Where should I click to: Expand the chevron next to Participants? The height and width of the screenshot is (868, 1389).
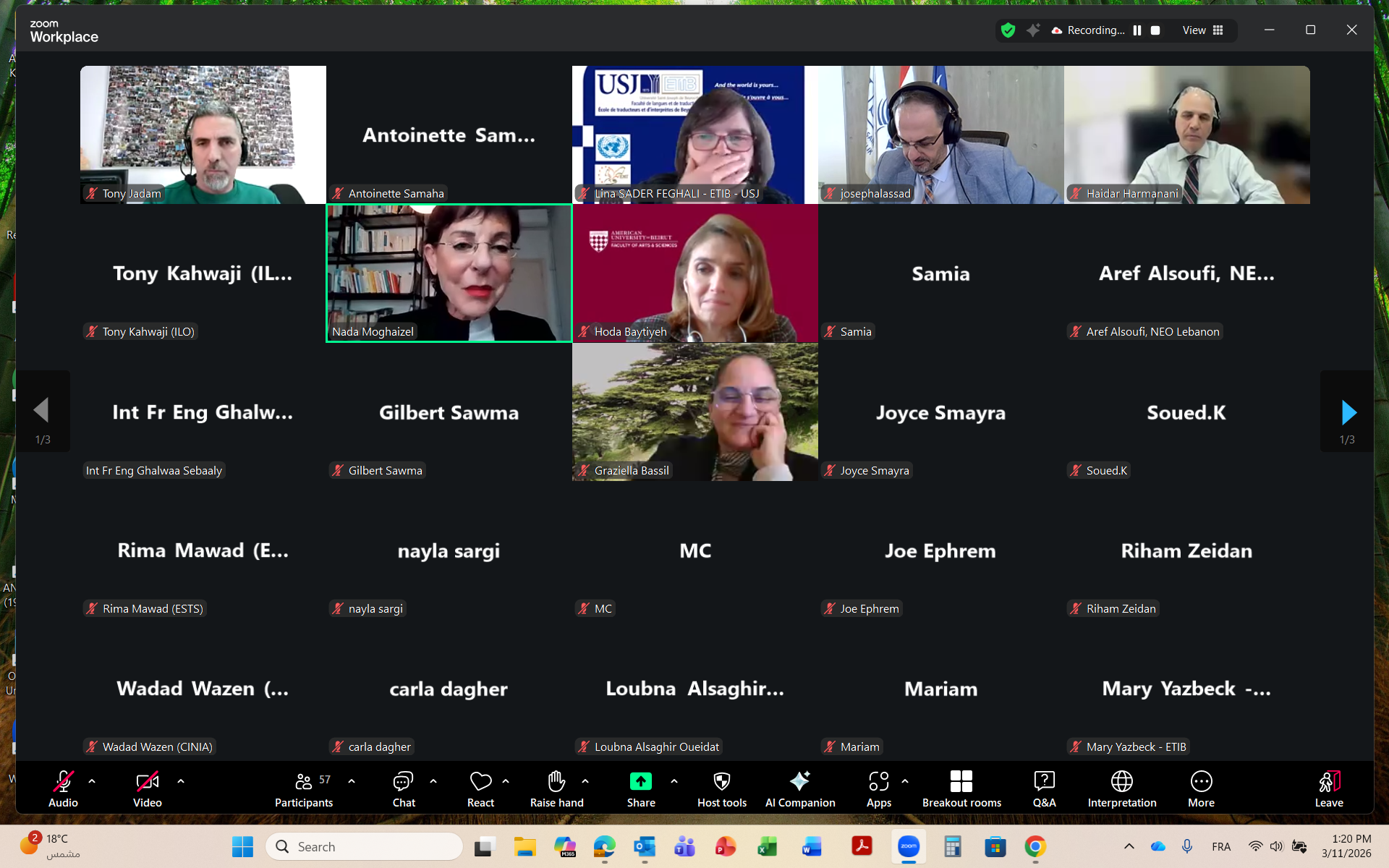coord(352,781)
